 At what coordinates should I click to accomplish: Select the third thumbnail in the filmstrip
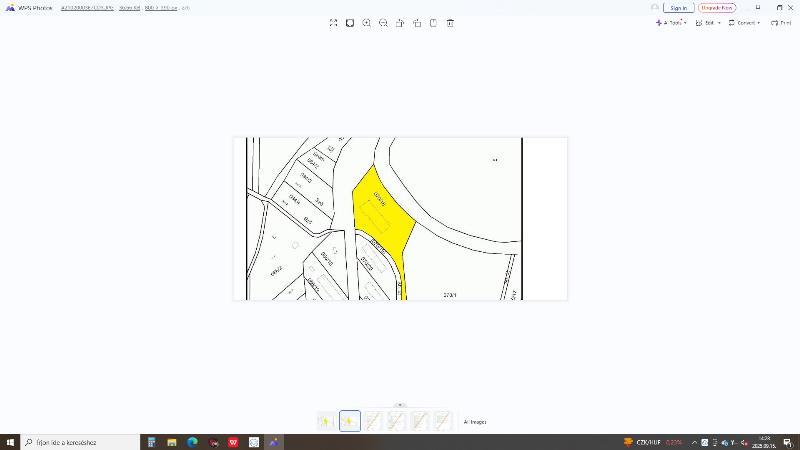(373, 421)
